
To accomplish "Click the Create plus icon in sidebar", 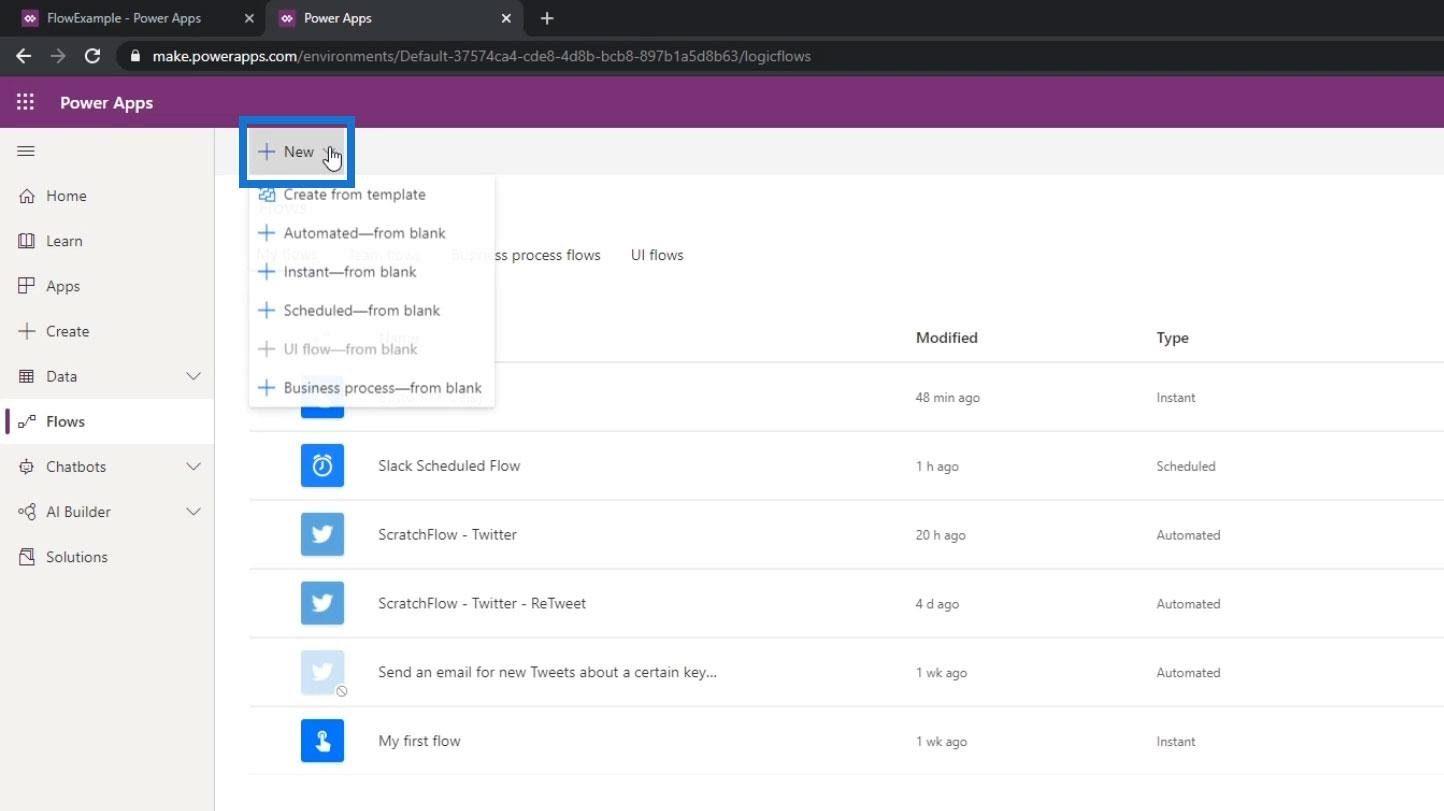I will point(27,331).
